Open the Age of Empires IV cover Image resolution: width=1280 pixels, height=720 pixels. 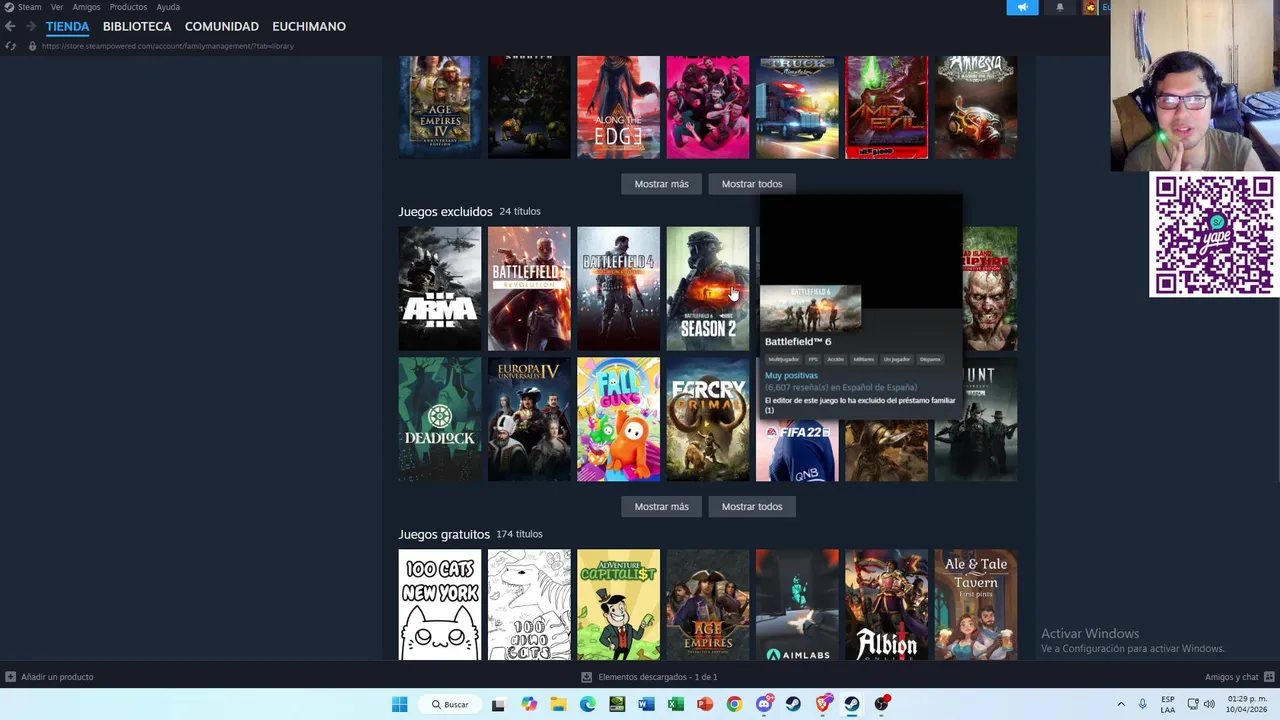click(x=440, y=107)
